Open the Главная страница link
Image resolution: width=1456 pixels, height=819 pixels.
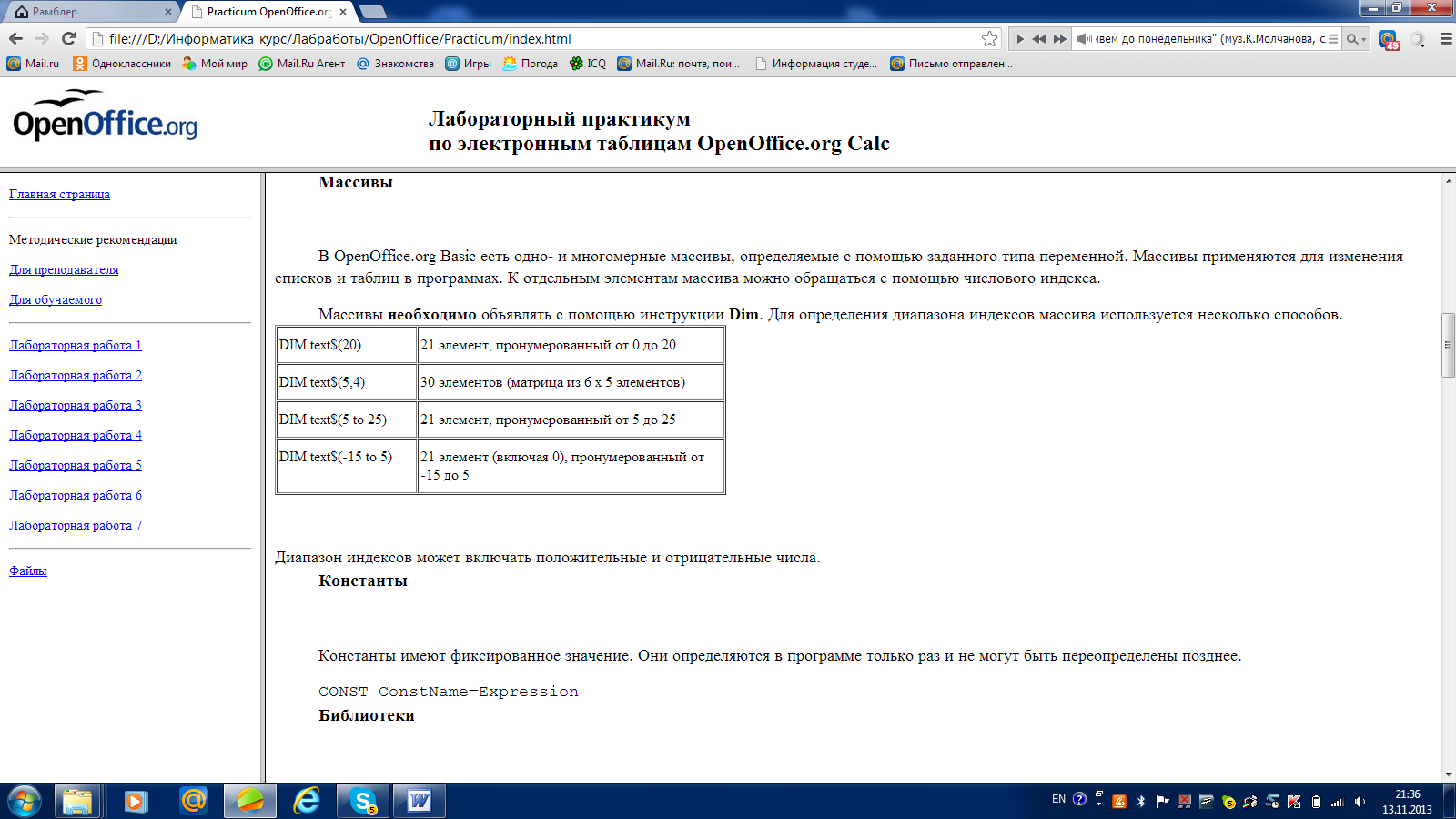pyautogui.click(x=59, y=194)
